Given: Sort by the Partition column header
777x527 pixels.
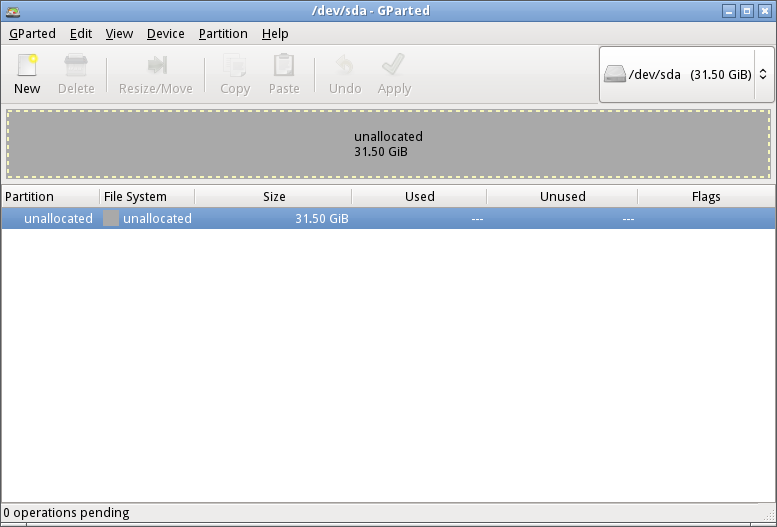Looking at the screenshot, I should [x=51, y=196].
